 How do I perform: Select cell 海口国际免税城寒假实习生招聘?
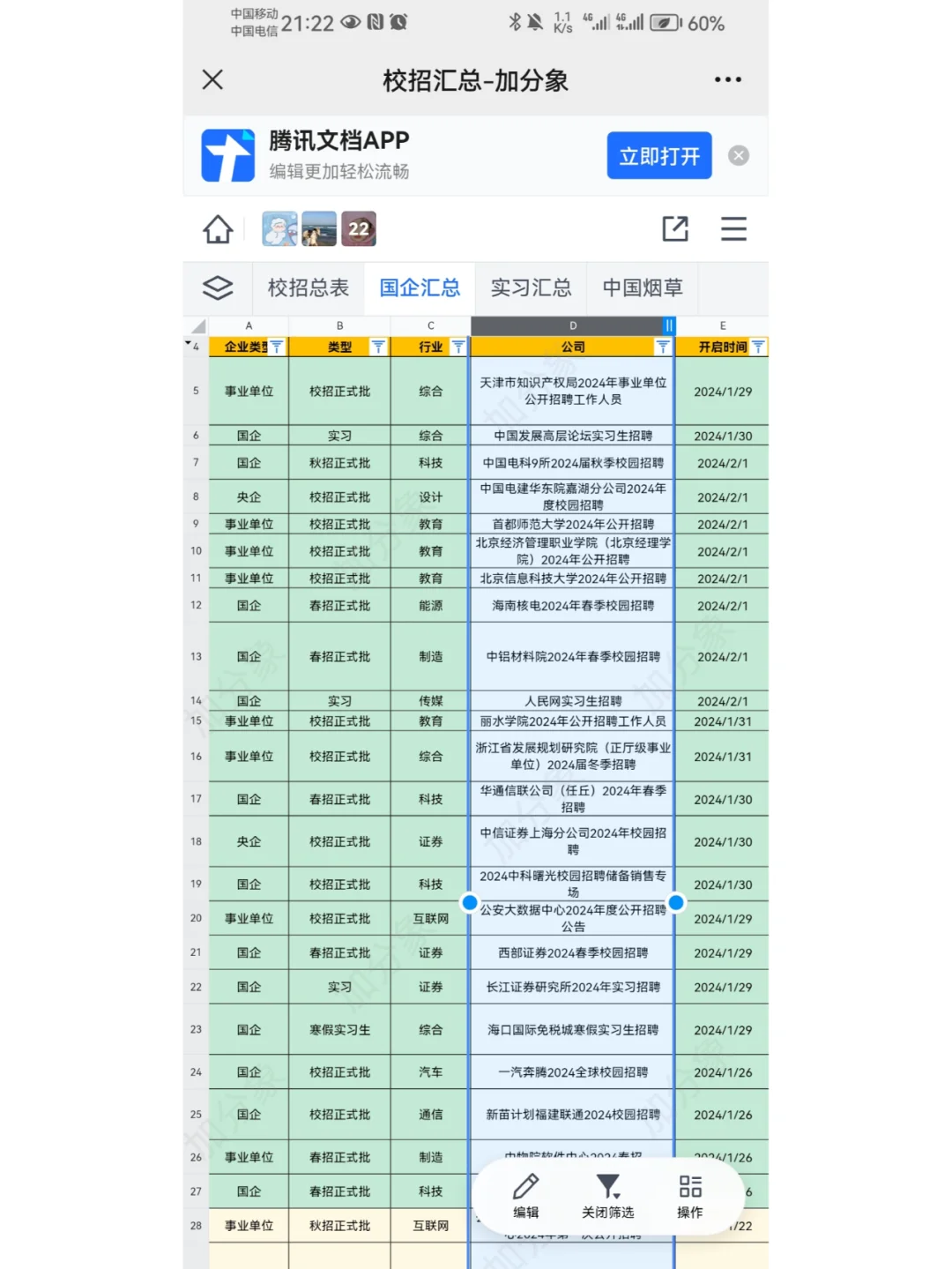point(573,1029)
